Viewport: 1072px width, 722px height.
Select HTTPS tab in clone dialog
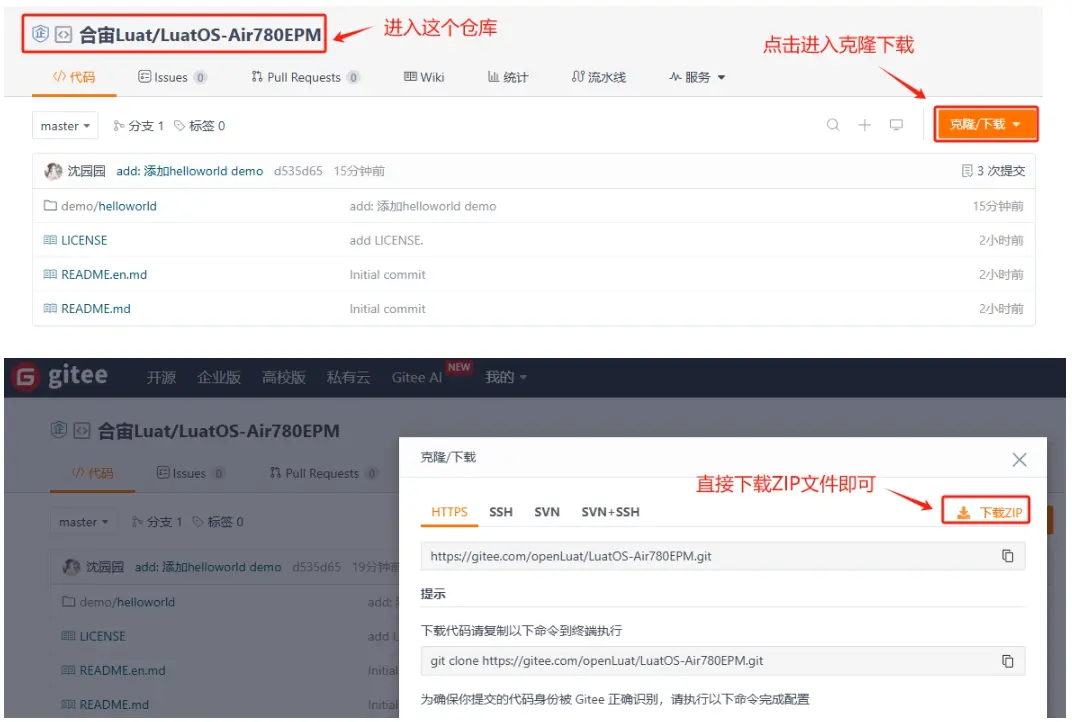pos(449,512)
